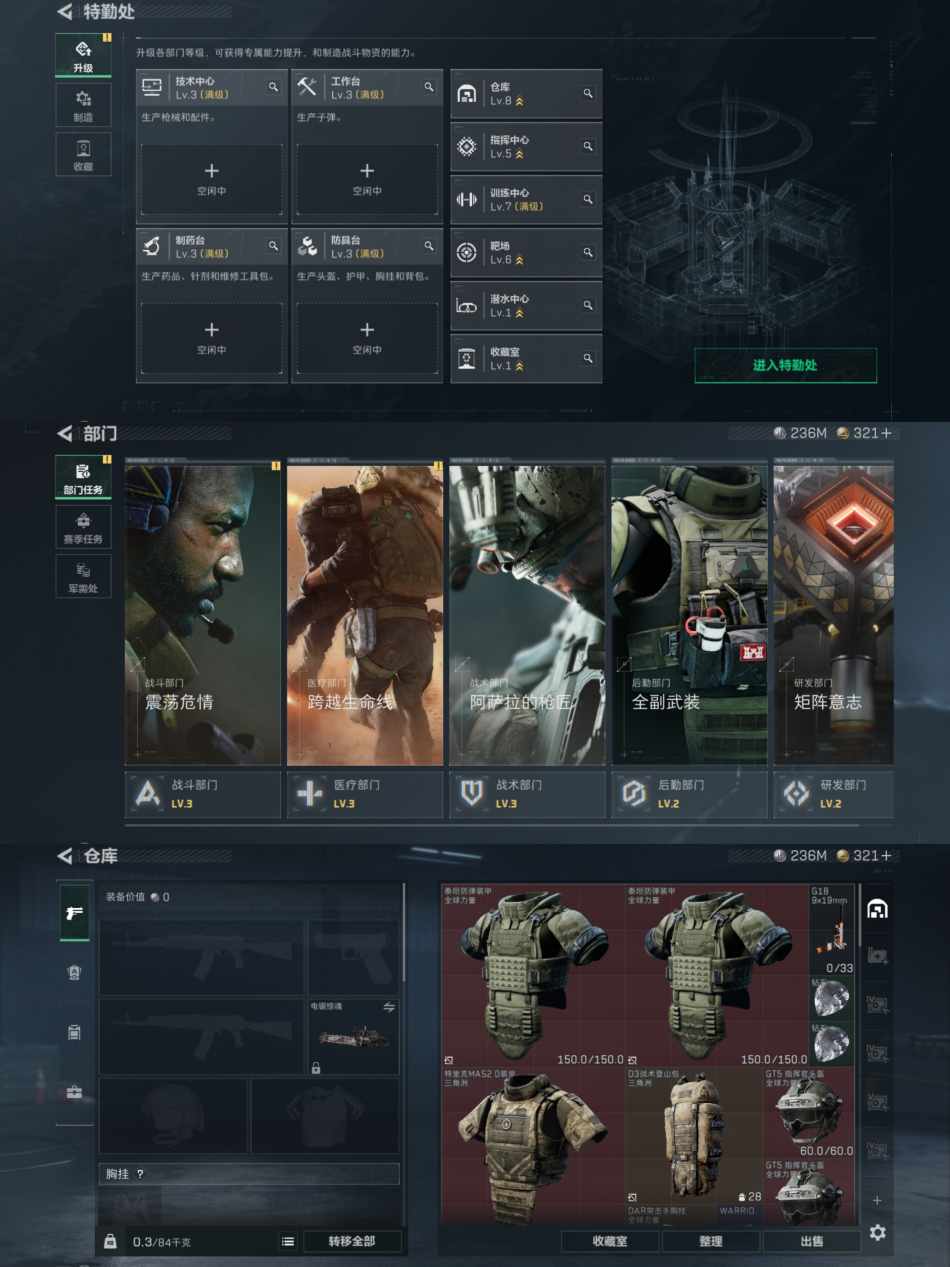
Task: Open the 赛季任务 tab
Action: (x=83, y=526)
